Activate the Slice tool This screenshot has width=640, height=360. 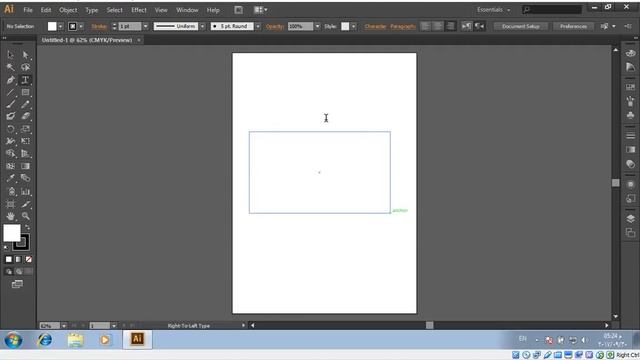(x=25, y=204)
